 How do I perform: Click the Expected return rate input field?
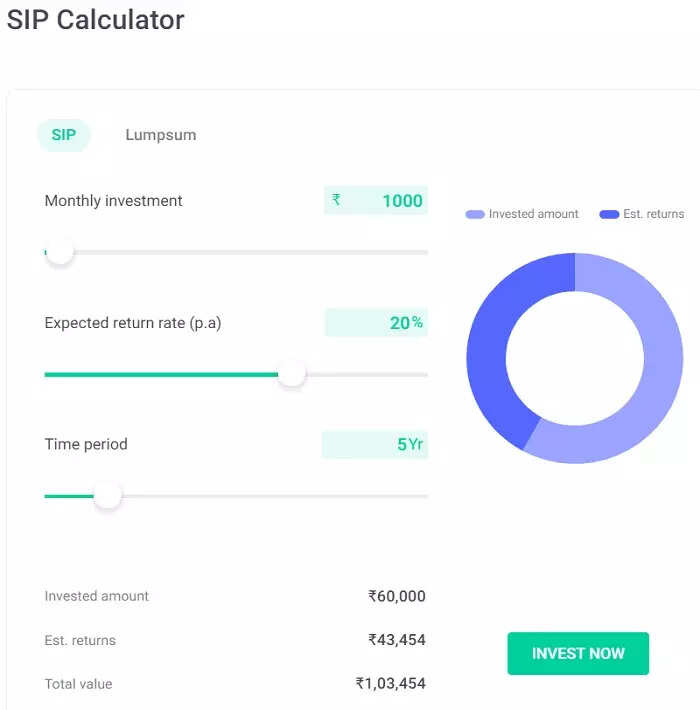376,323
